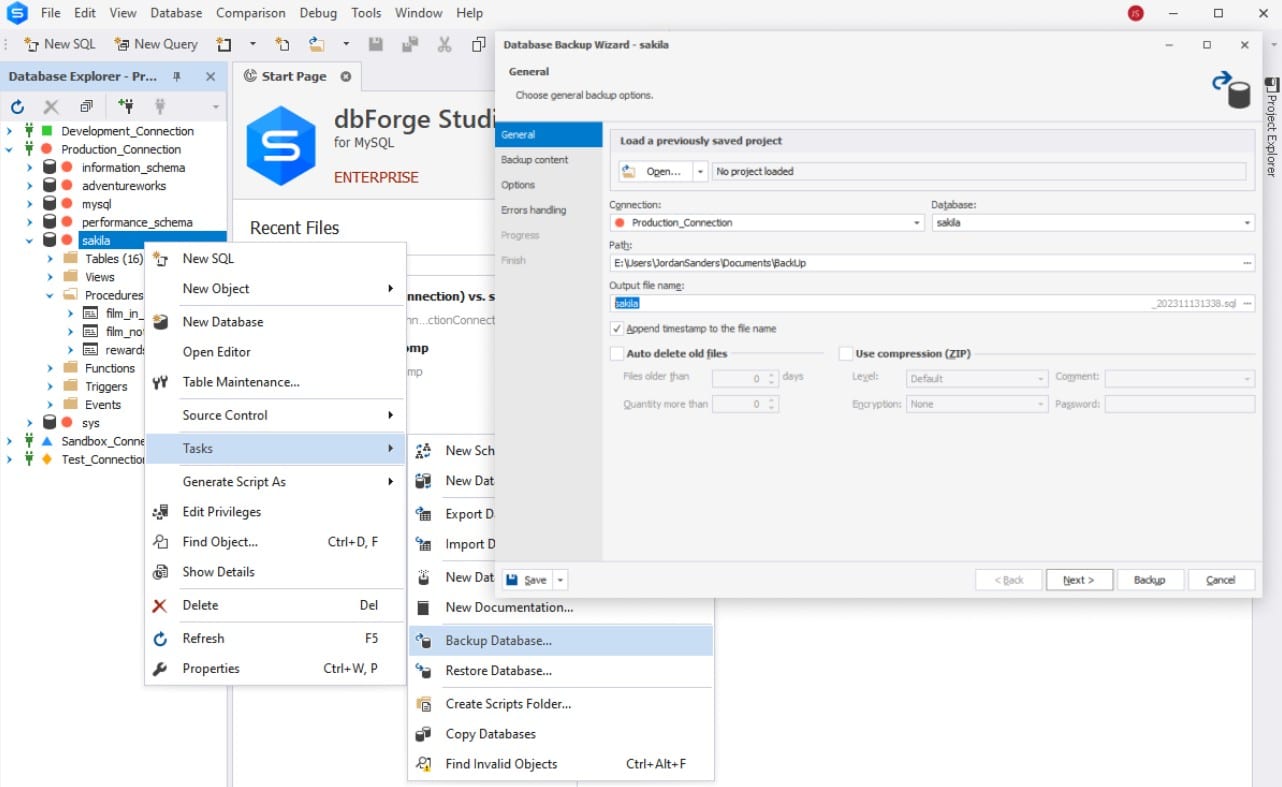Click the dropdown arrow next to wizard Save

[561, 580]
